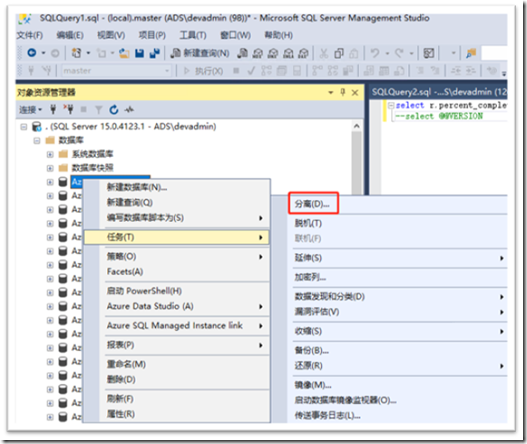Select the 任务(T) context menu item

176,237
